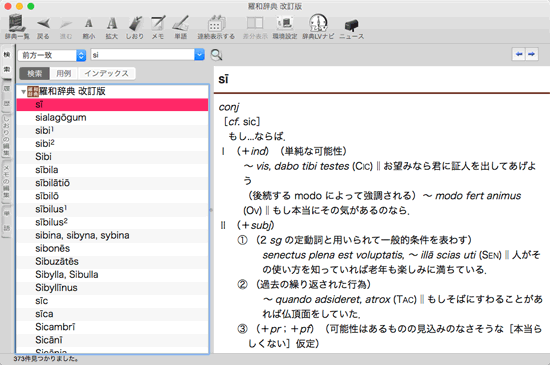Click the cf. sic cross reference
The height and width of the screenshot is (365, 550).
[x=242, y=122]
